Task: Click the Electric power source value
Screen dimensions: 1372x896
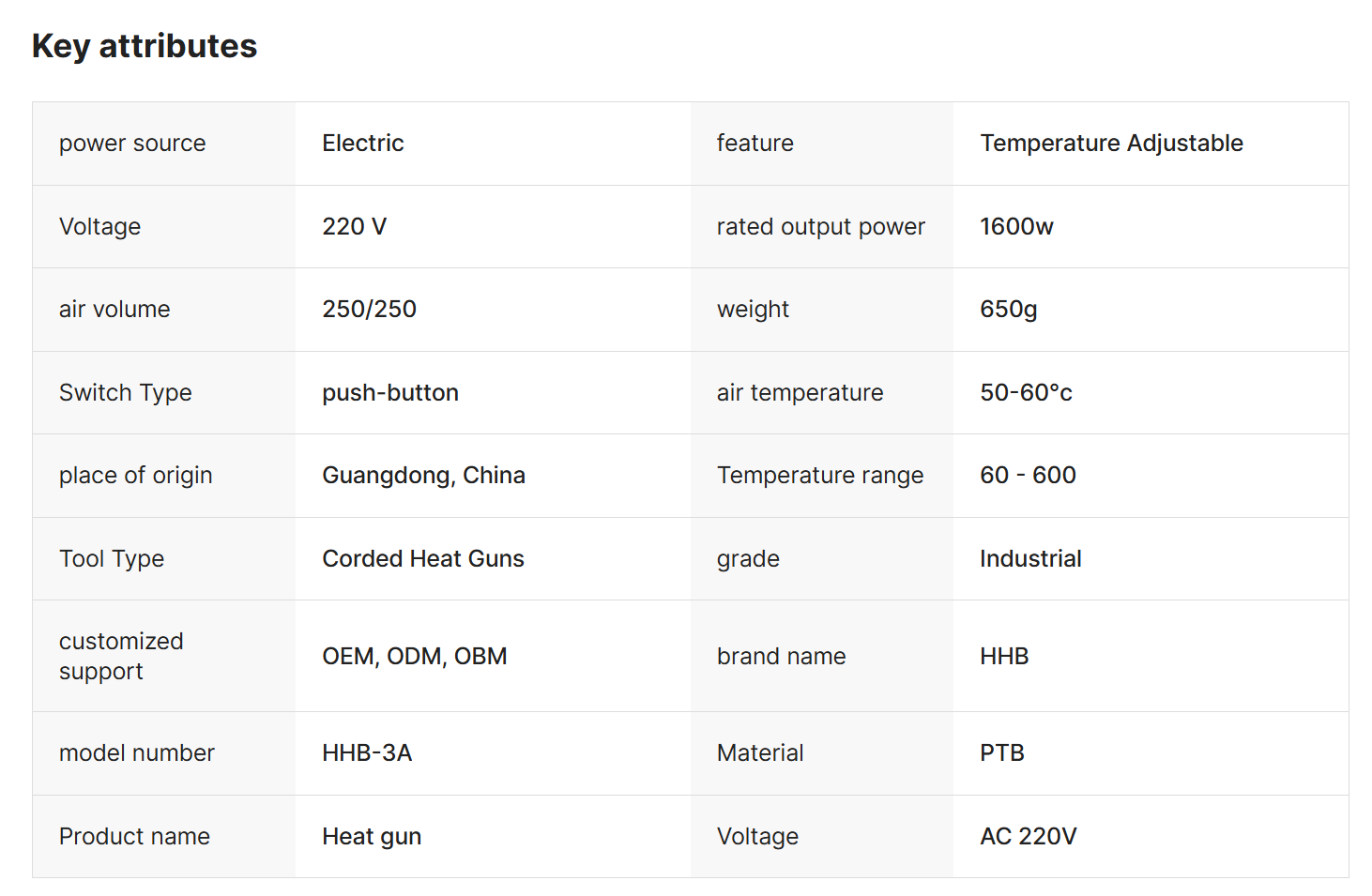Action: tap(362, 143)
